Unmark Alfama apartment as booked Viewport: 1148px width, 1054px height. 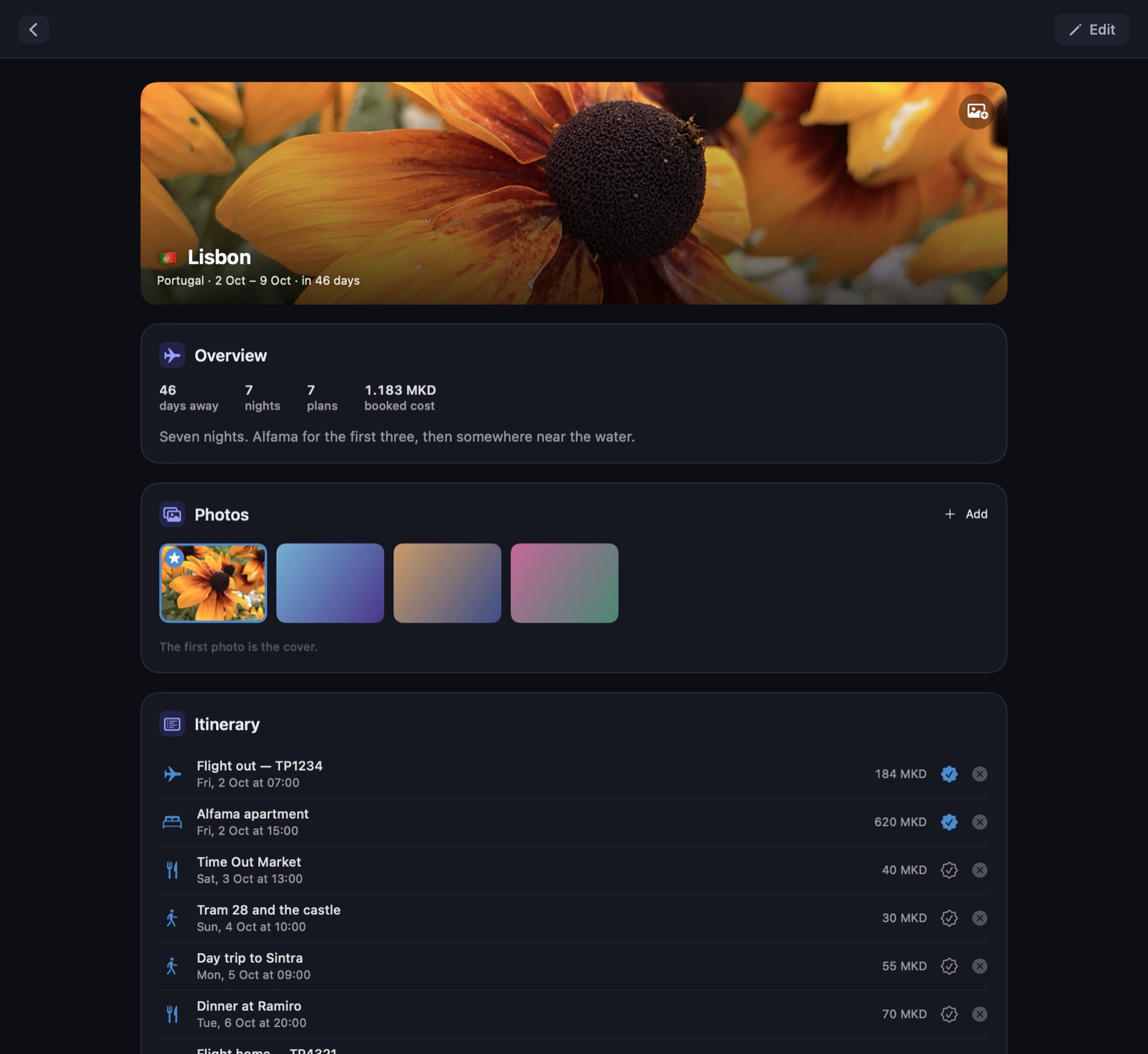pos(949,822)
